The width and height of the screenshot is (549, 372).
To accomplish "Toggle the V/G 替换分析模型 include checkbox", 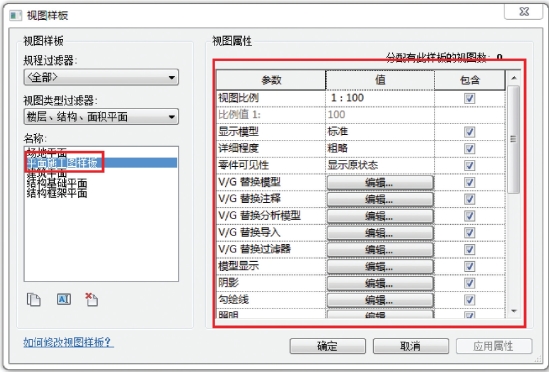I will pos(469,216).
